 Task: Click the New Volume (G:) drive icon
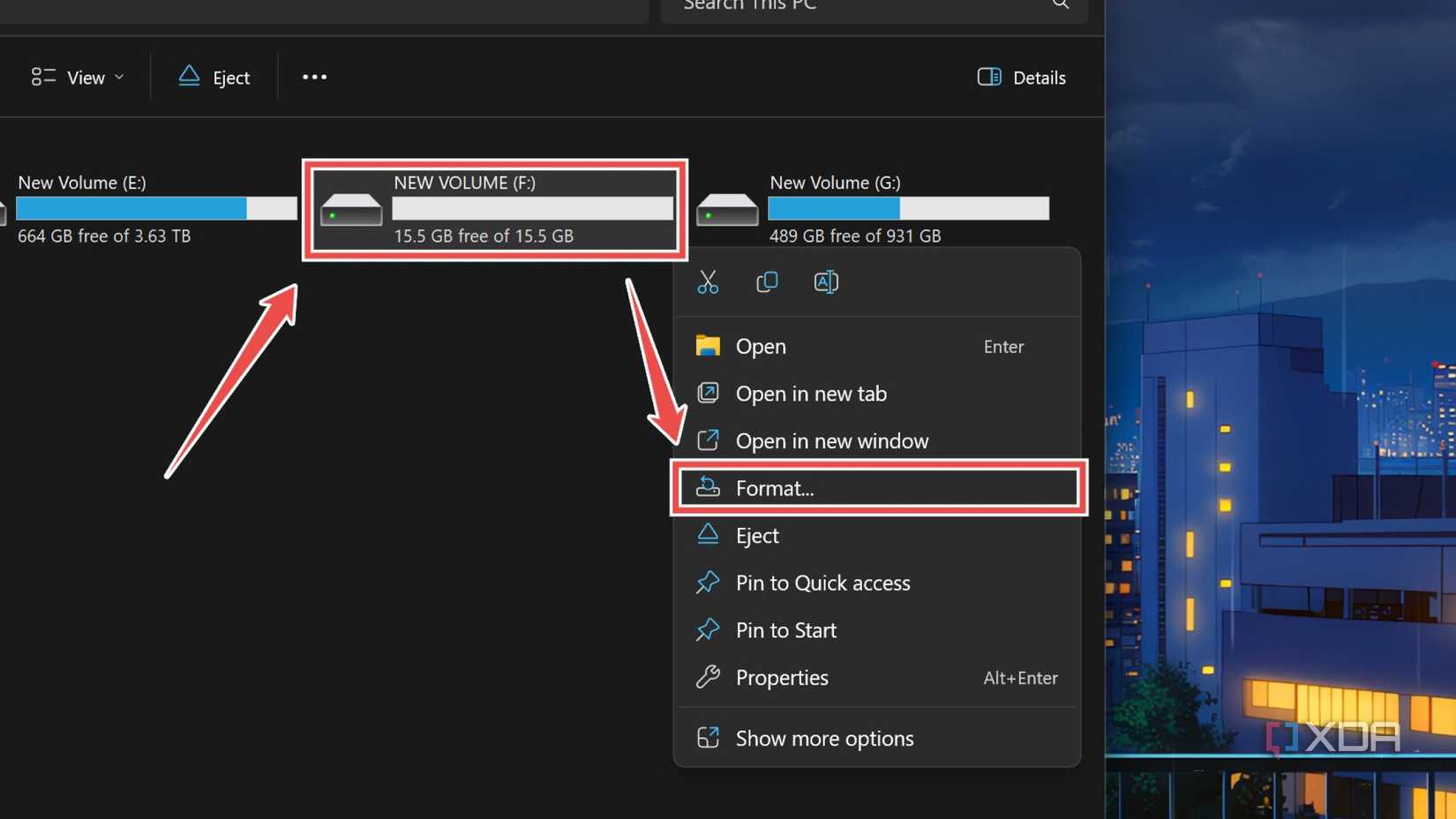click(727, 210)
